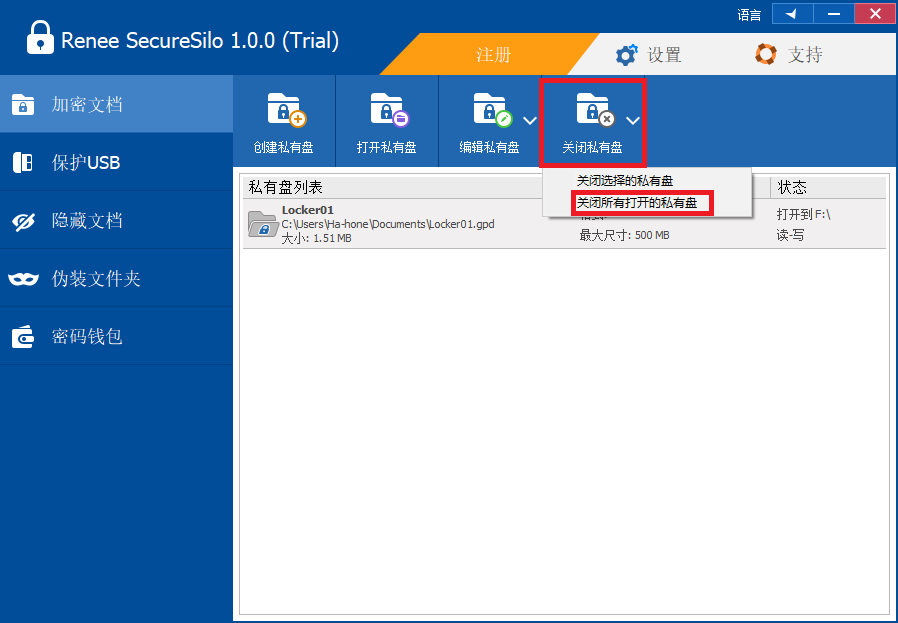
Task: Open the 支持 support tab
Action: point(789,55)
